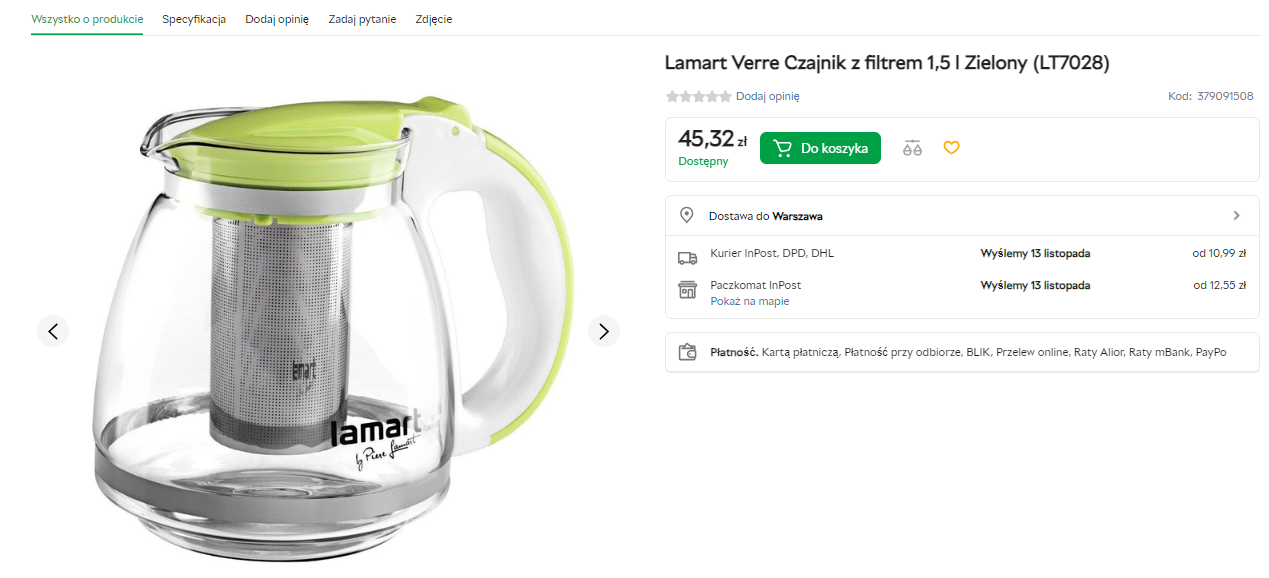
Task: Show the previous product image
Action: tap(53, 331)
